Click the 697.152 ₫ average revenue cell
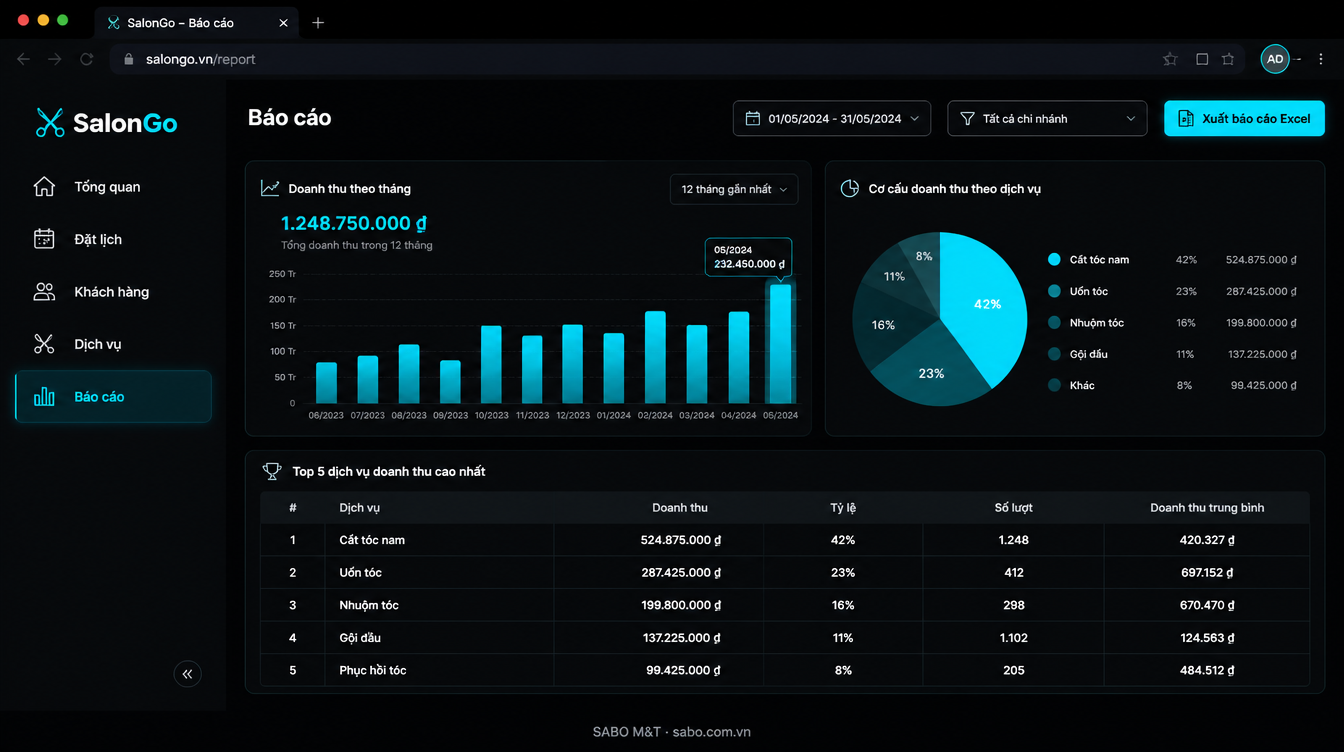The height and width of the screenshot is (752, 1344). [1207, 573]
